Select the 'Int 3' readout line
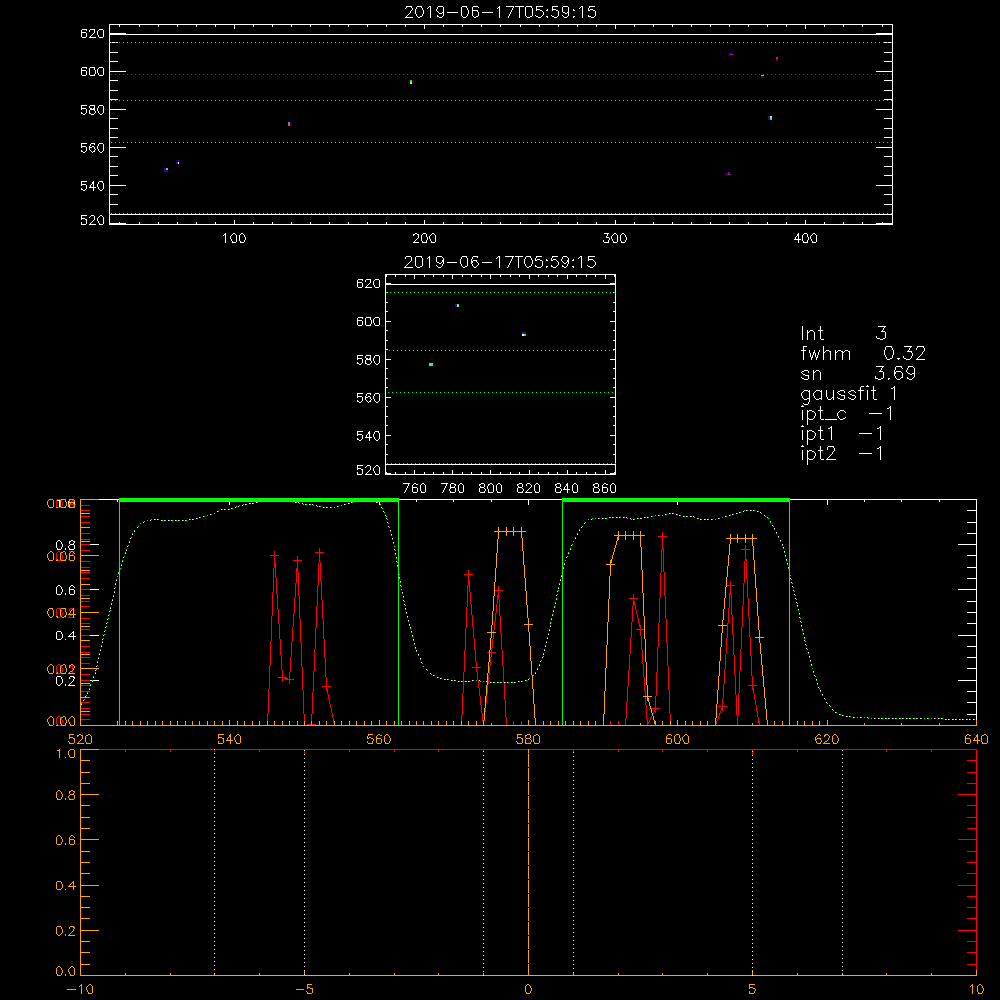Screen dimensions: 1000x1000 [844, 334]
